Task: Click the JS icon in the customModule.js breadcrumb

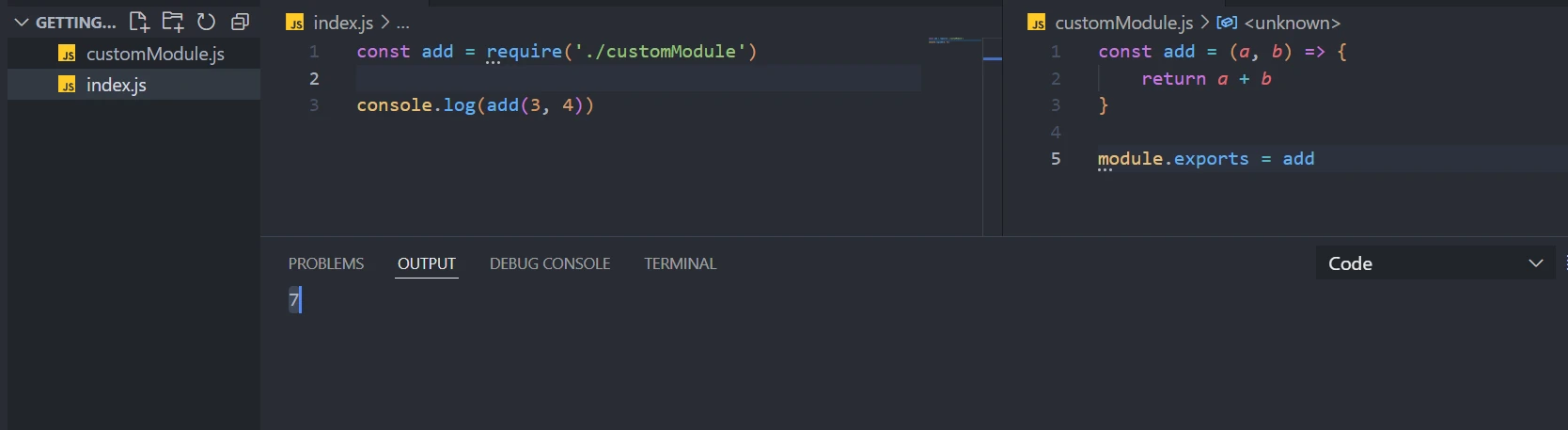Action: (1037, 24)
